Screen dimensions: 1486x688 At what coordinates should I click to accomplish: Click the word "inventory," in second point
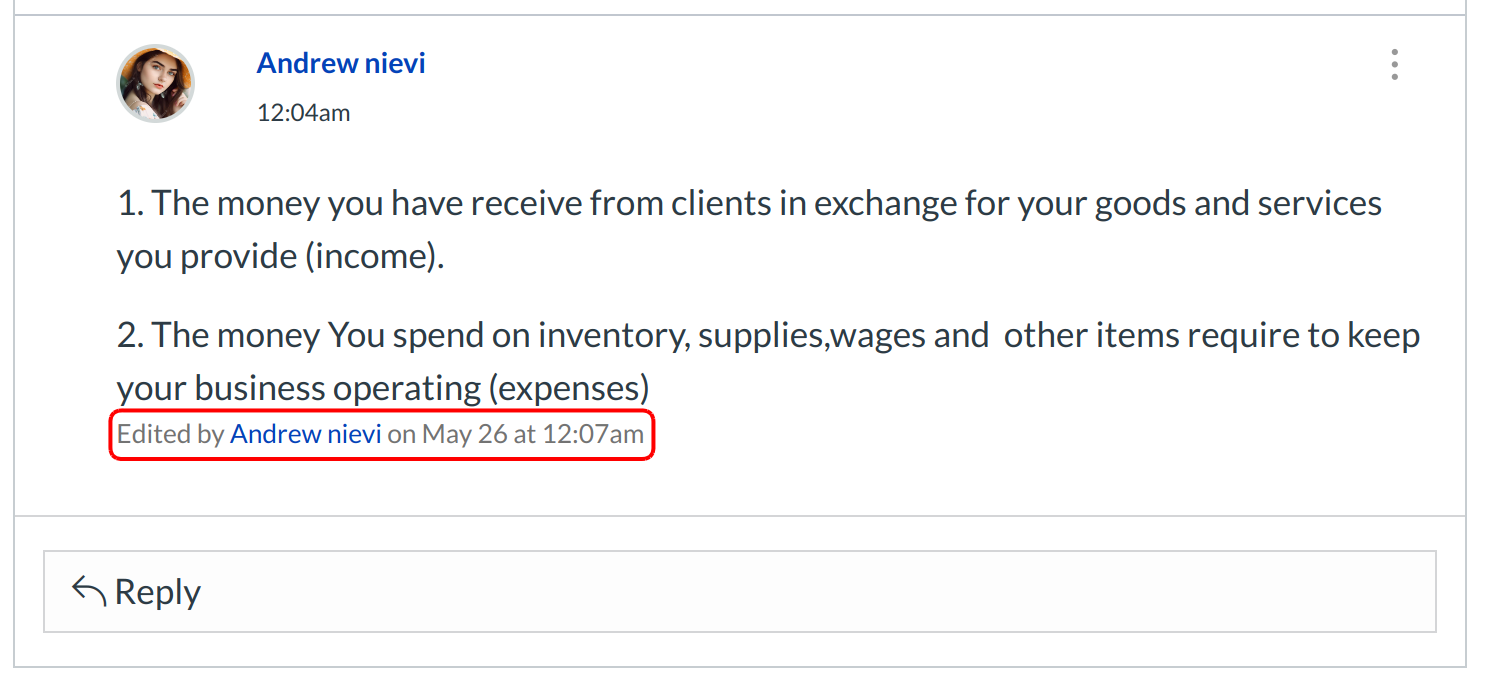tap(614, 335)
